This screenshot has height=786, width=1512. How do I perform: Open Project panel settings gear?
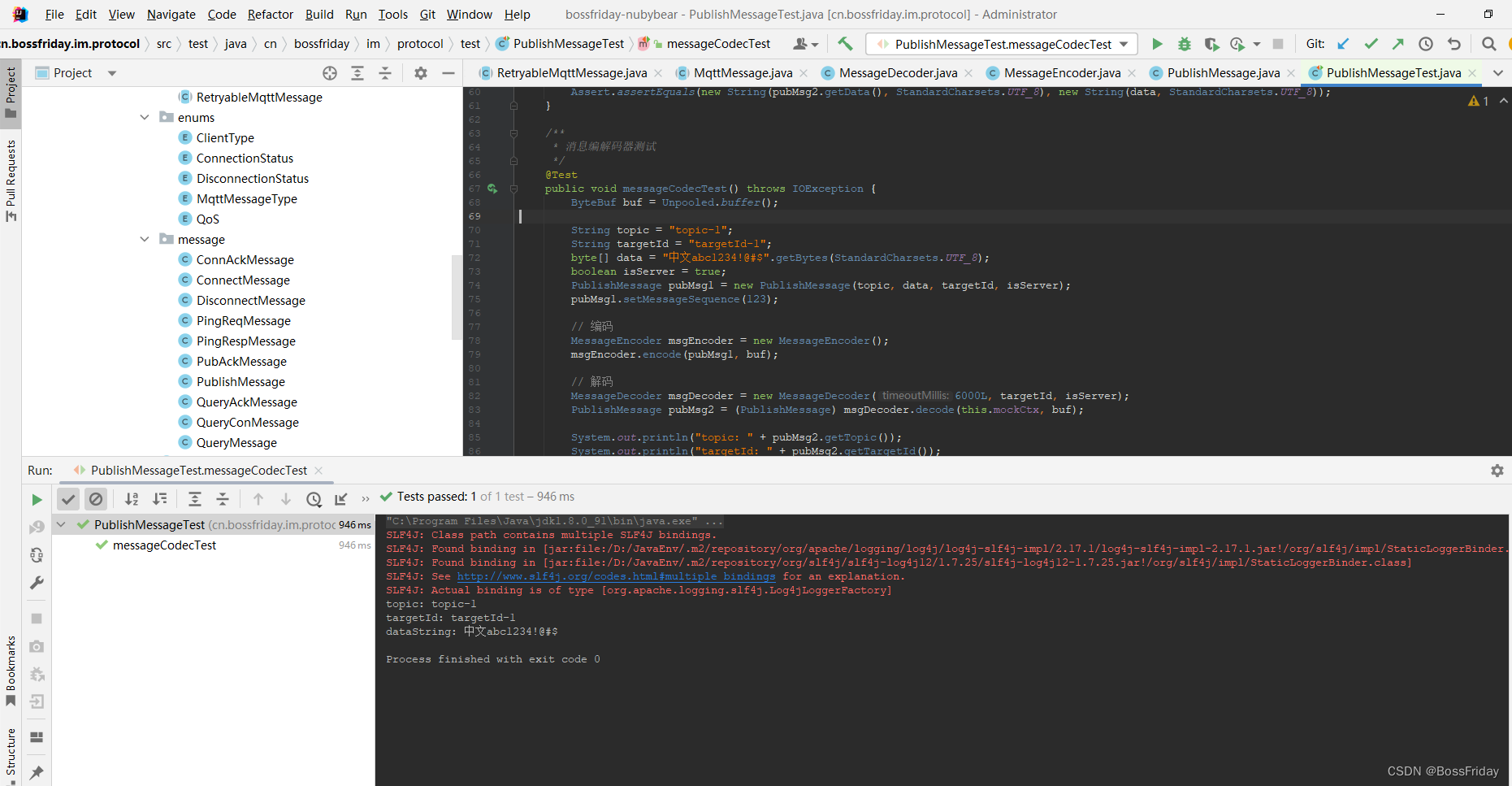[x=421, y=73]
